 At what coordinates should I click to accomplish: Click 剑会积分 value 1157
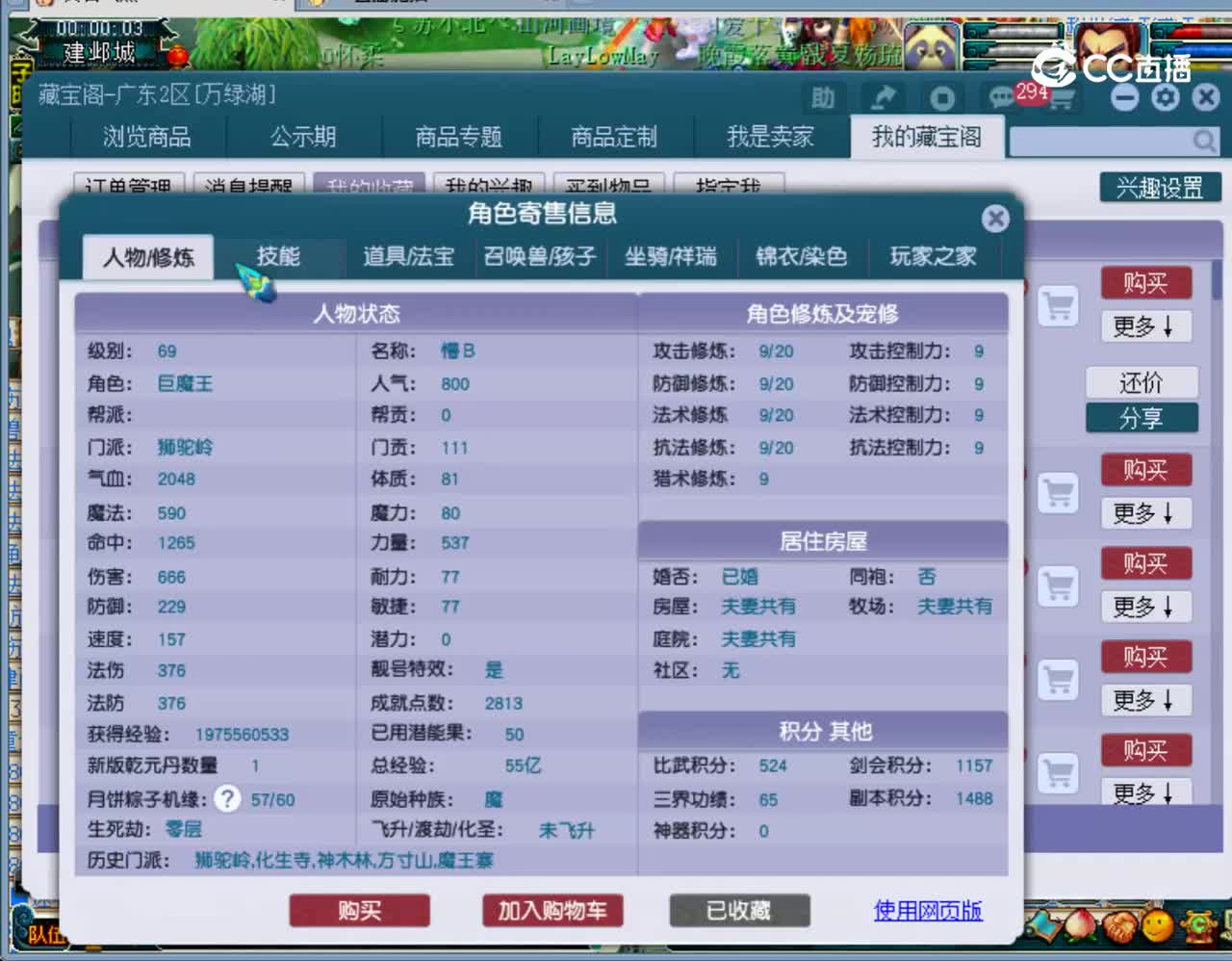[x=974, y=766]
